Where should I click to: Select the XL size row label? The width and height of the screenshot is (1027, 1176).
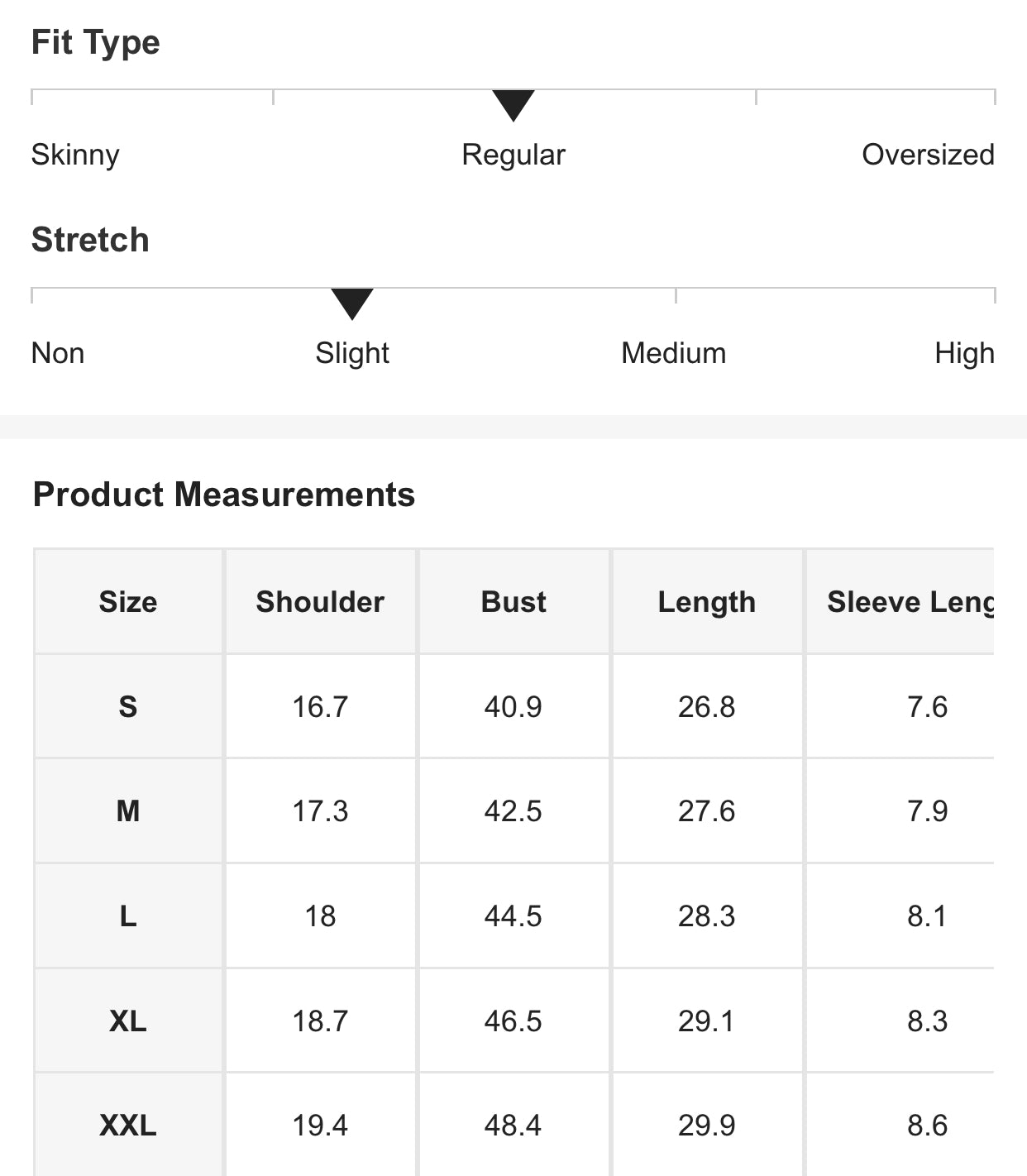[128, 1021]
